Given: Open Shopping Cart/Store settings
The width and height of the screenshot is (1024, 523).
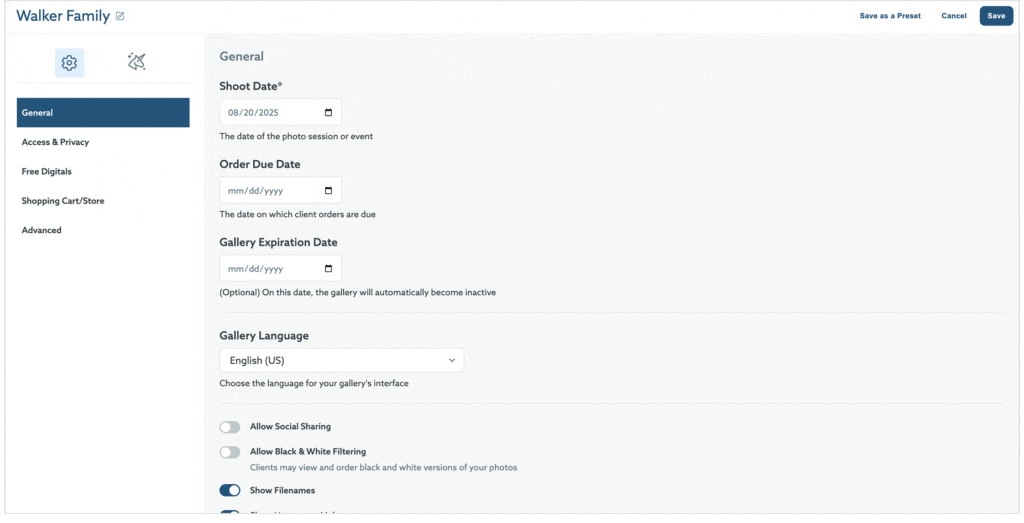Looking at the screenshot, I should [63, 201].
